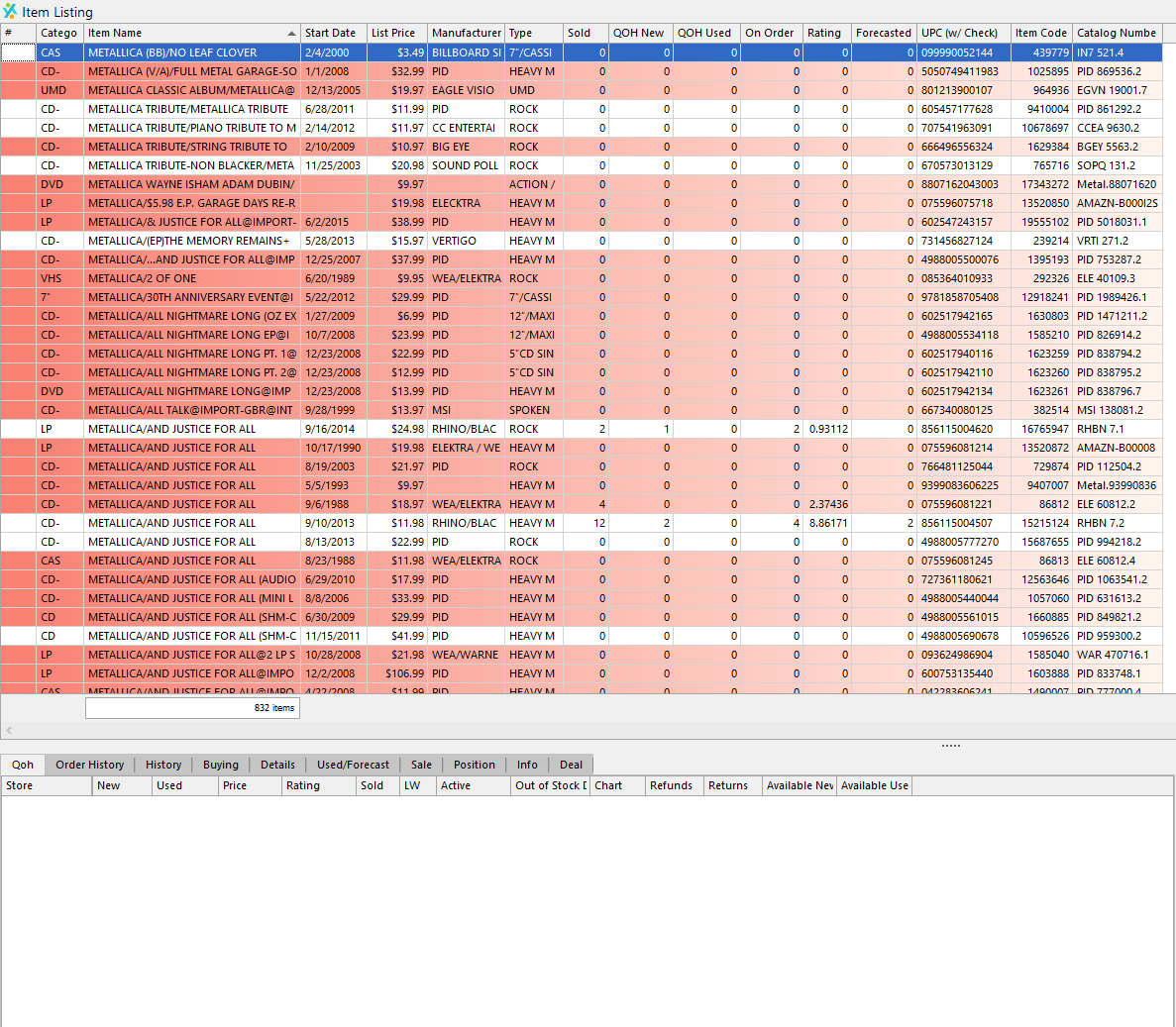Switch to the Sale tab
The width and height of the screenshot is (1176, 1027).
point(421,765)
